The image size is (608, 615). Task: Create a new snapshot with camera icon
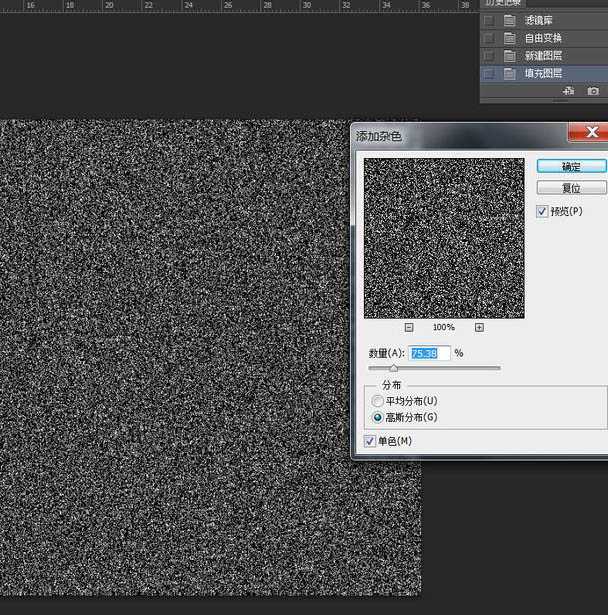pyautogui.click(x=593, y=91)
